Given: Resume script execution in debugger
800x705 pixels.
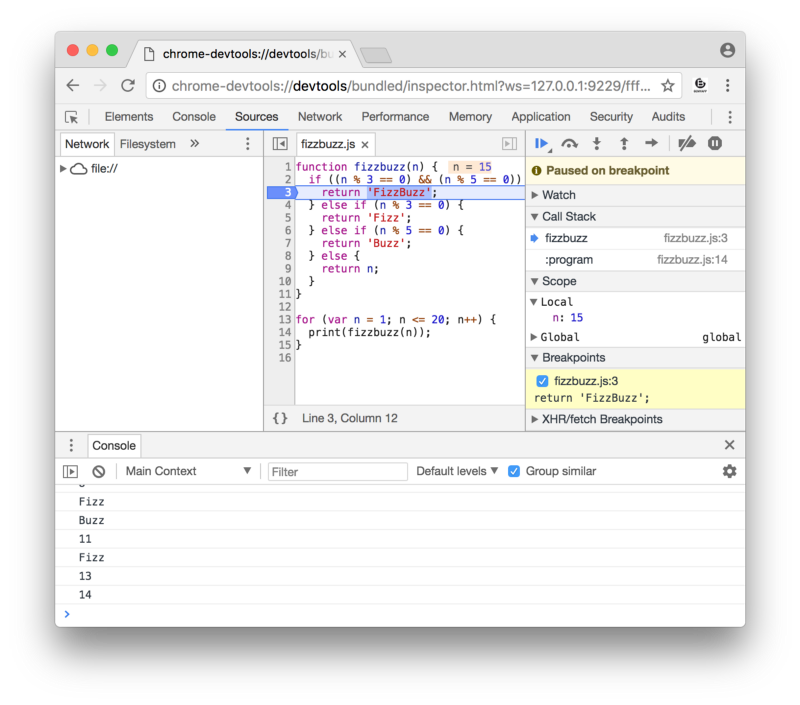Looking at the screenshot, I should click(541, 144).
